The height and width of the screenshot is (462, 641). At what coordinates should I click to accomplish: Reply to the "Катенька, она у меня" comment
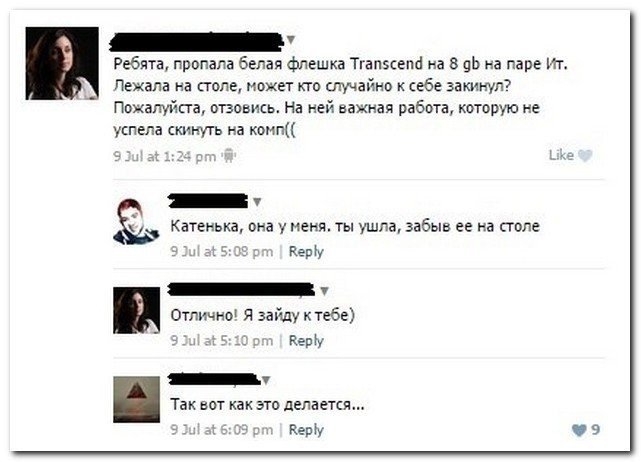tap(306, 251)
